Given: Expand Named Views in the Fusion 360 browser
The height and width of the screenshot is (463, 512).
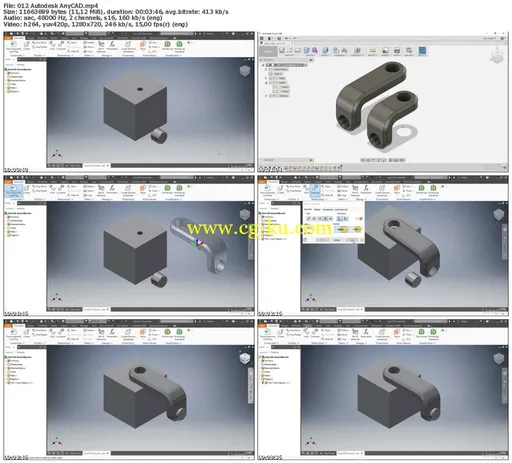Looking at the screenshot, I should [x=266, y=70].
